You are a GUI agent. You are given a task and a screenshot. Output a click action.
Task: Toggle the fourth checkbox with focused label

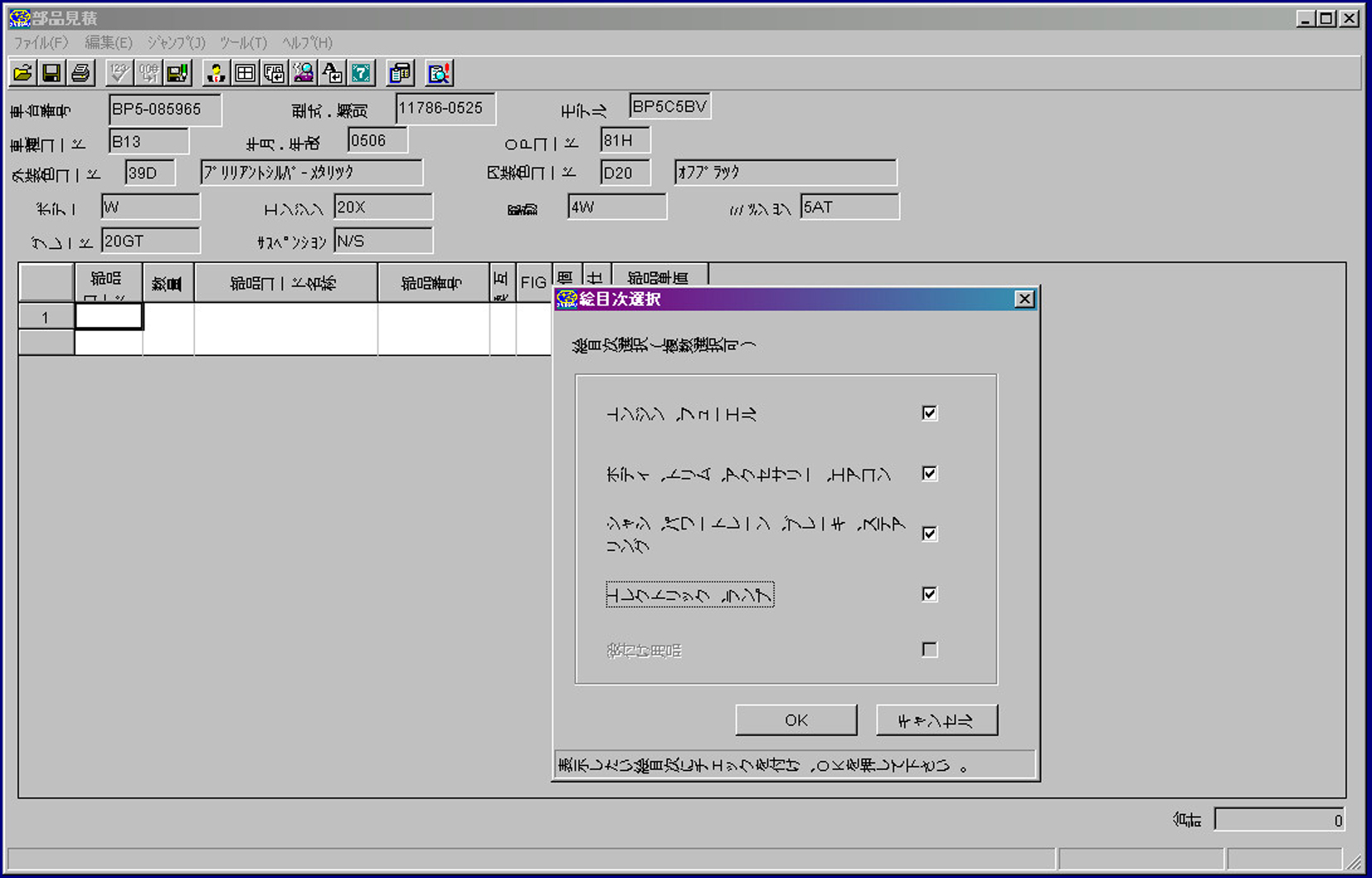click(x=929, y=594)
